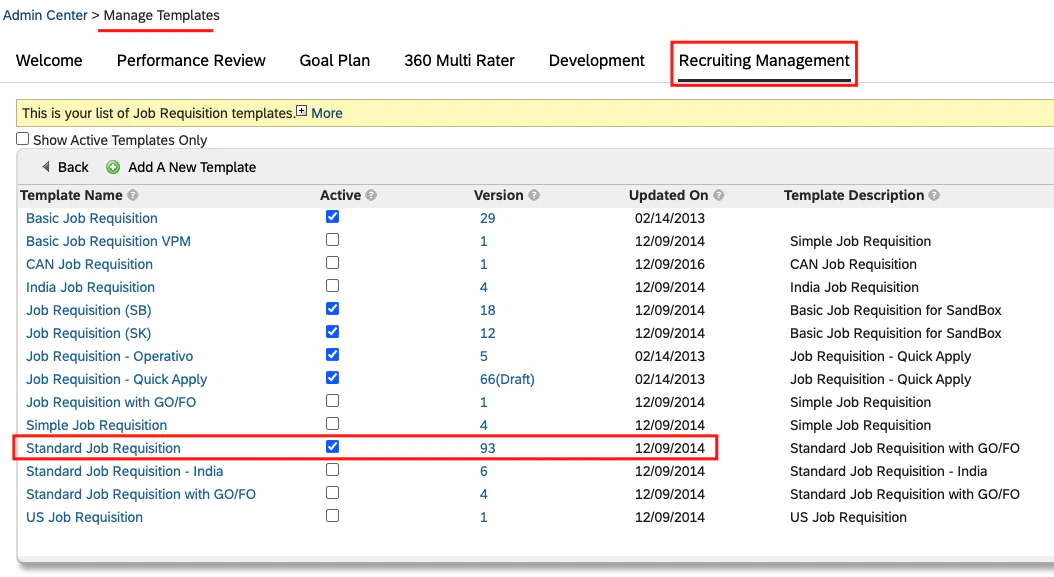
Task: Click the Add A New Template plus icon
Action: click(x=113, y=167)
